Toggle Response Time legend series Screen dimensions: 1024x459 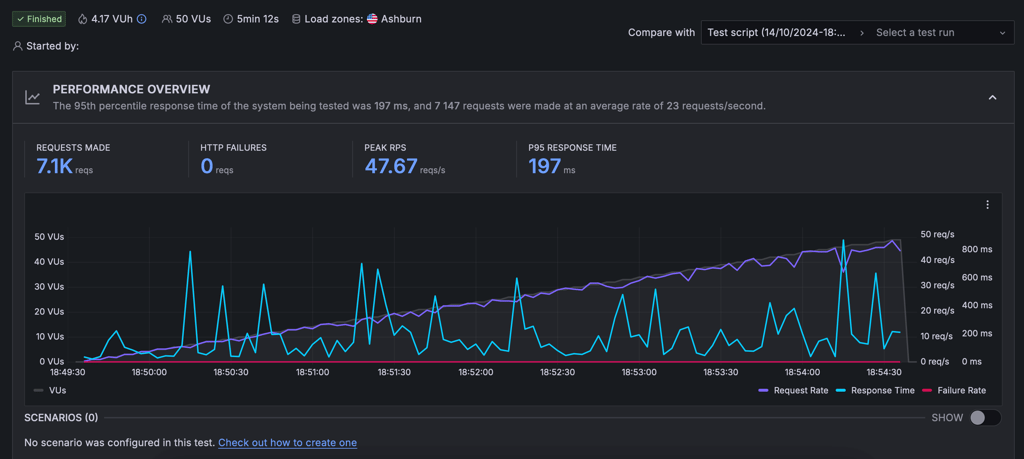[874, 390]
